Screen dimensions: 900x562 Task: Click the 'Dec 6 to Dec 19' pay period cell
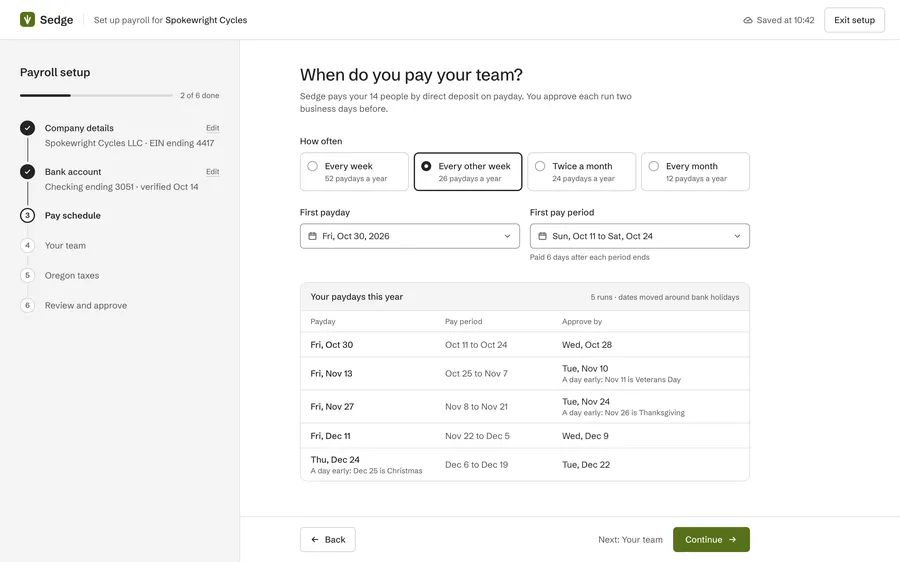(x=476, y=464)
